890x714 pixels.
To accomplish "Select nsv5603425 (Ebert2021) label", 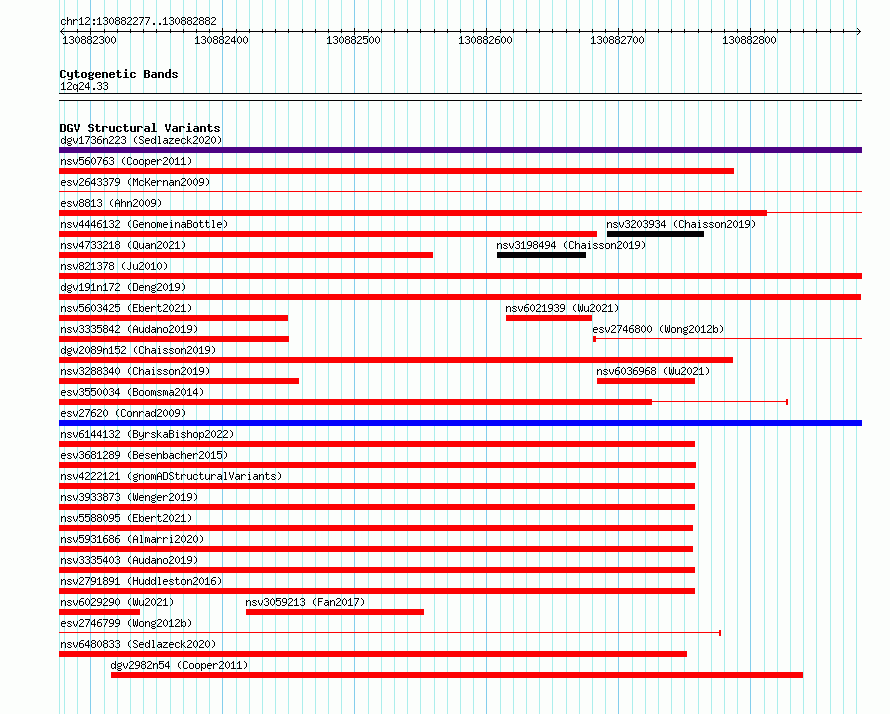I will (126, 308).
